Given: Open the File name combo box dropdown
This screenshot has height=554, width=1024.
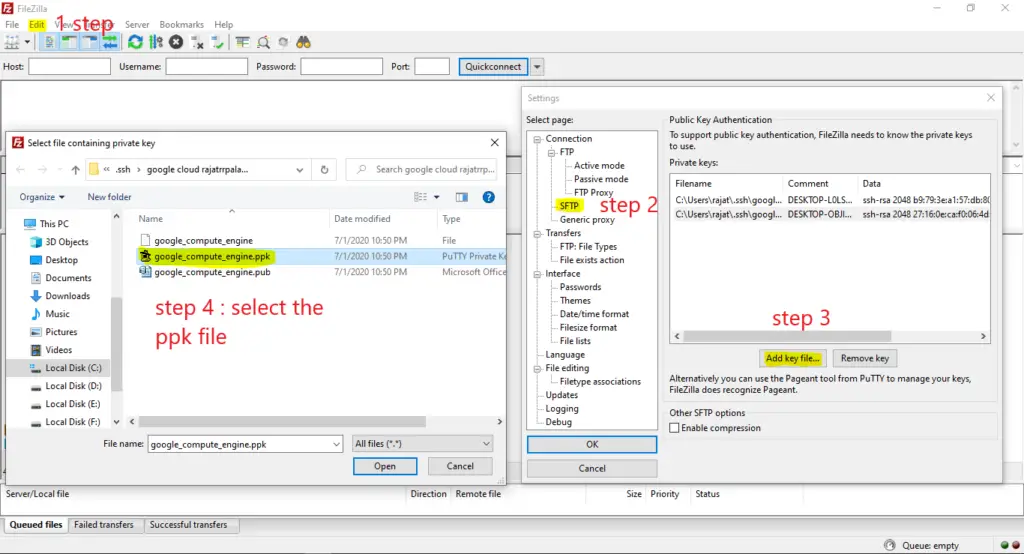Looking at the screenshot, I should click(x=336, y=445).
